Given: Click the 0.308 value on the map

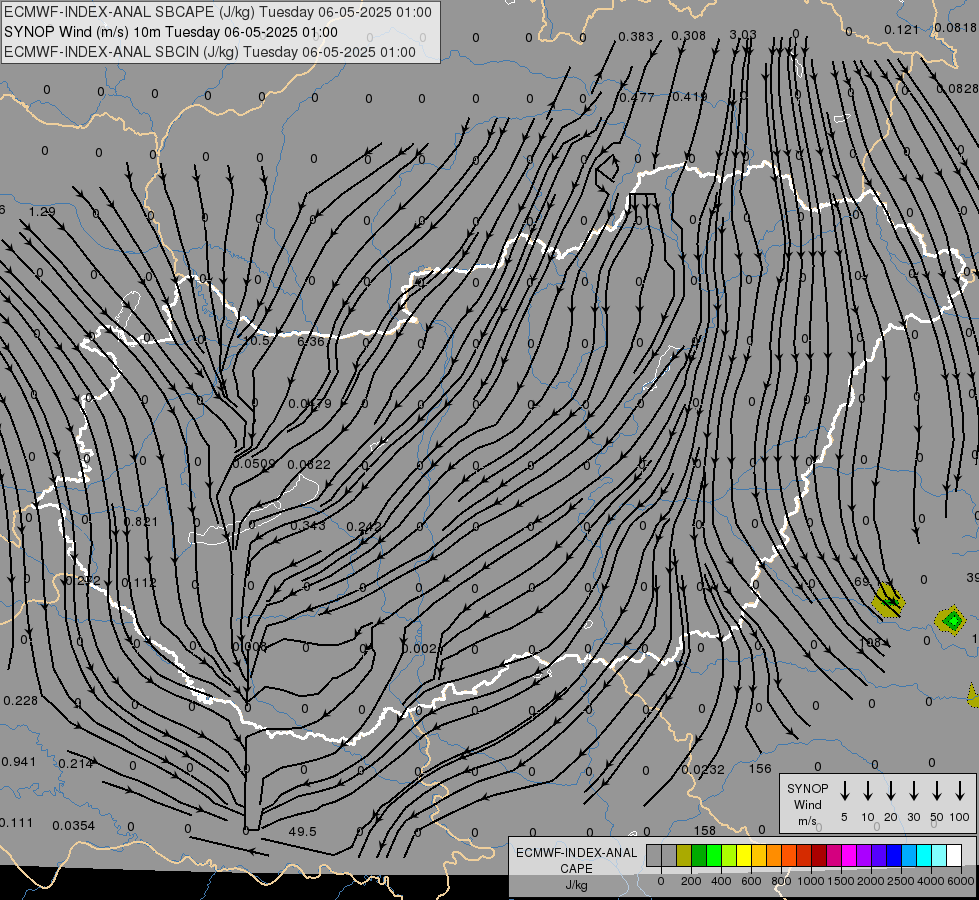Looking at the screenshot, I should (689, 36).
